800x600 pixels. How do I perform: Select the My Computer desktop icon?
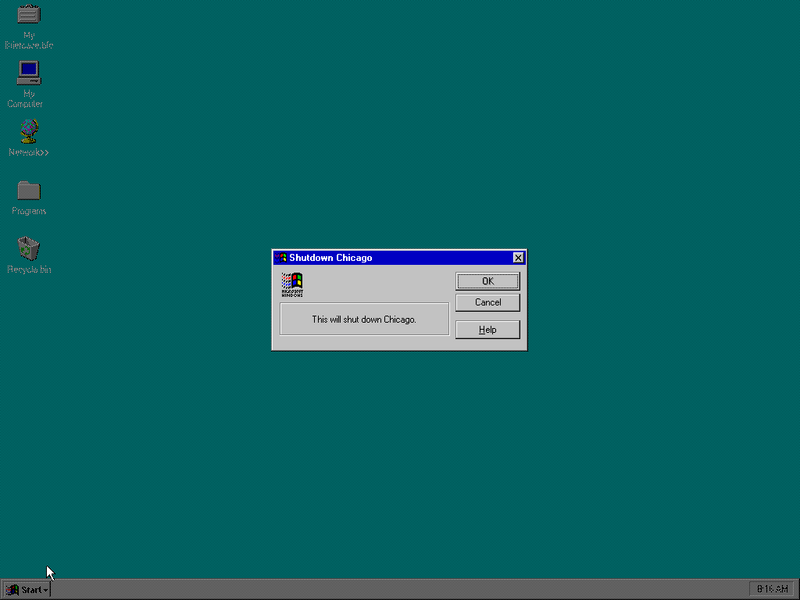[x=29, y=73]
